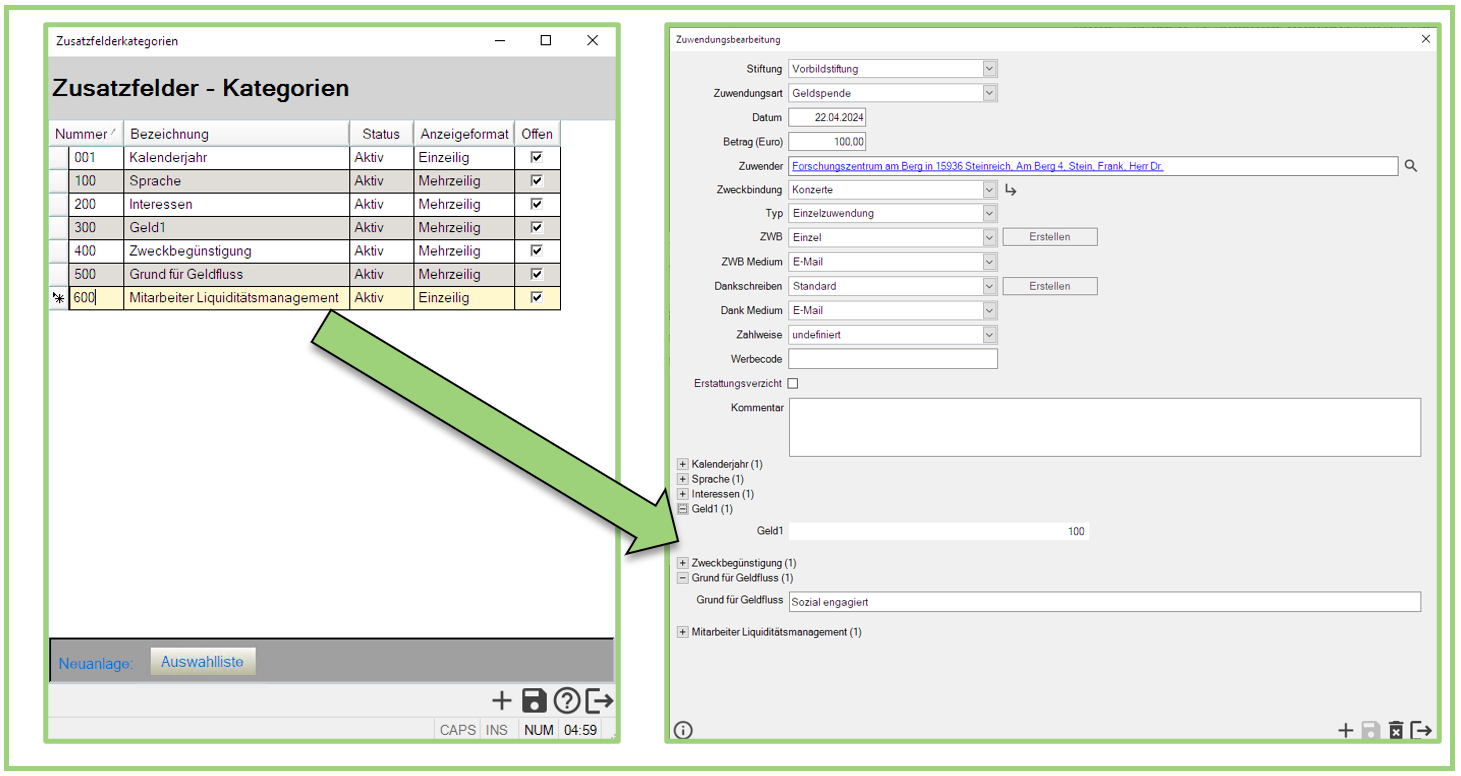
Task: Click into the Werbecode input field
Action: (892, 359)
